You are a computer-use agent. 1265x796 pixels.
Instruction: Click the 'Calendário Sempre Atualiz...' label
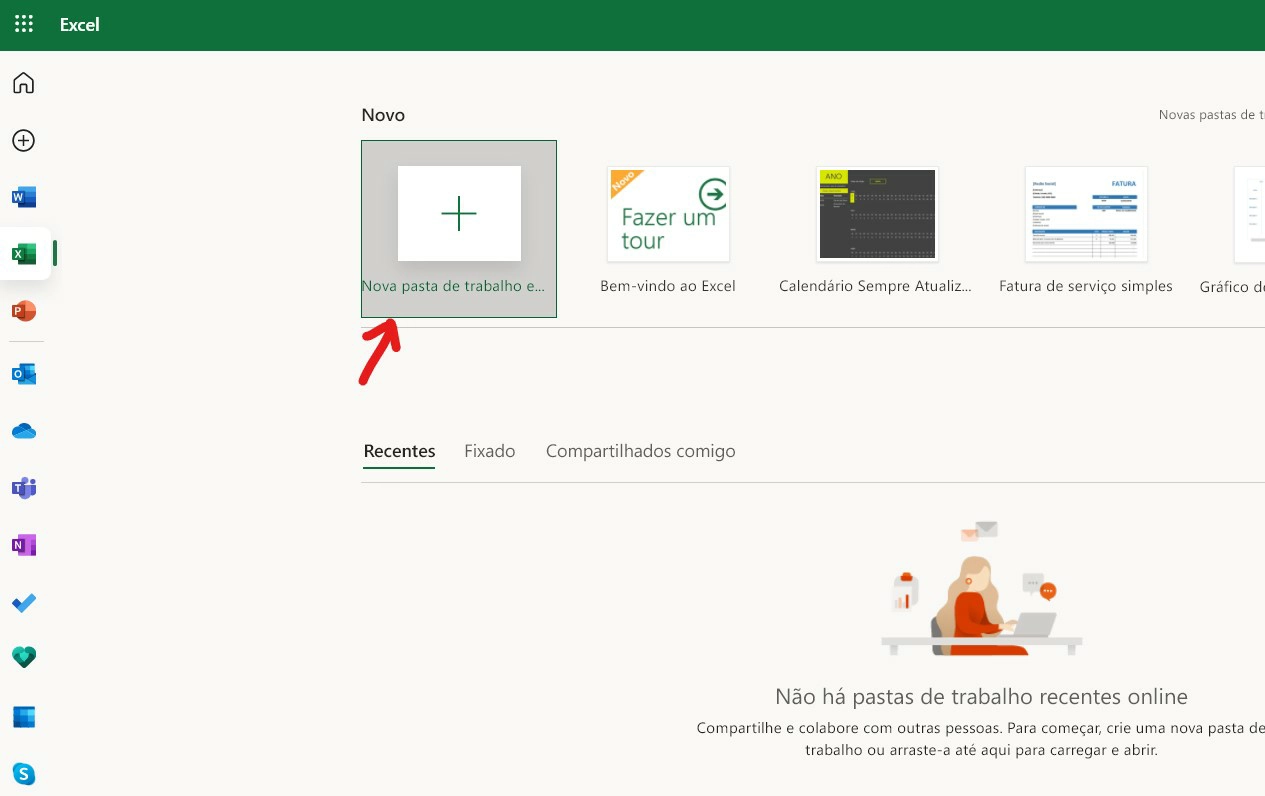[x=876, y=286]
